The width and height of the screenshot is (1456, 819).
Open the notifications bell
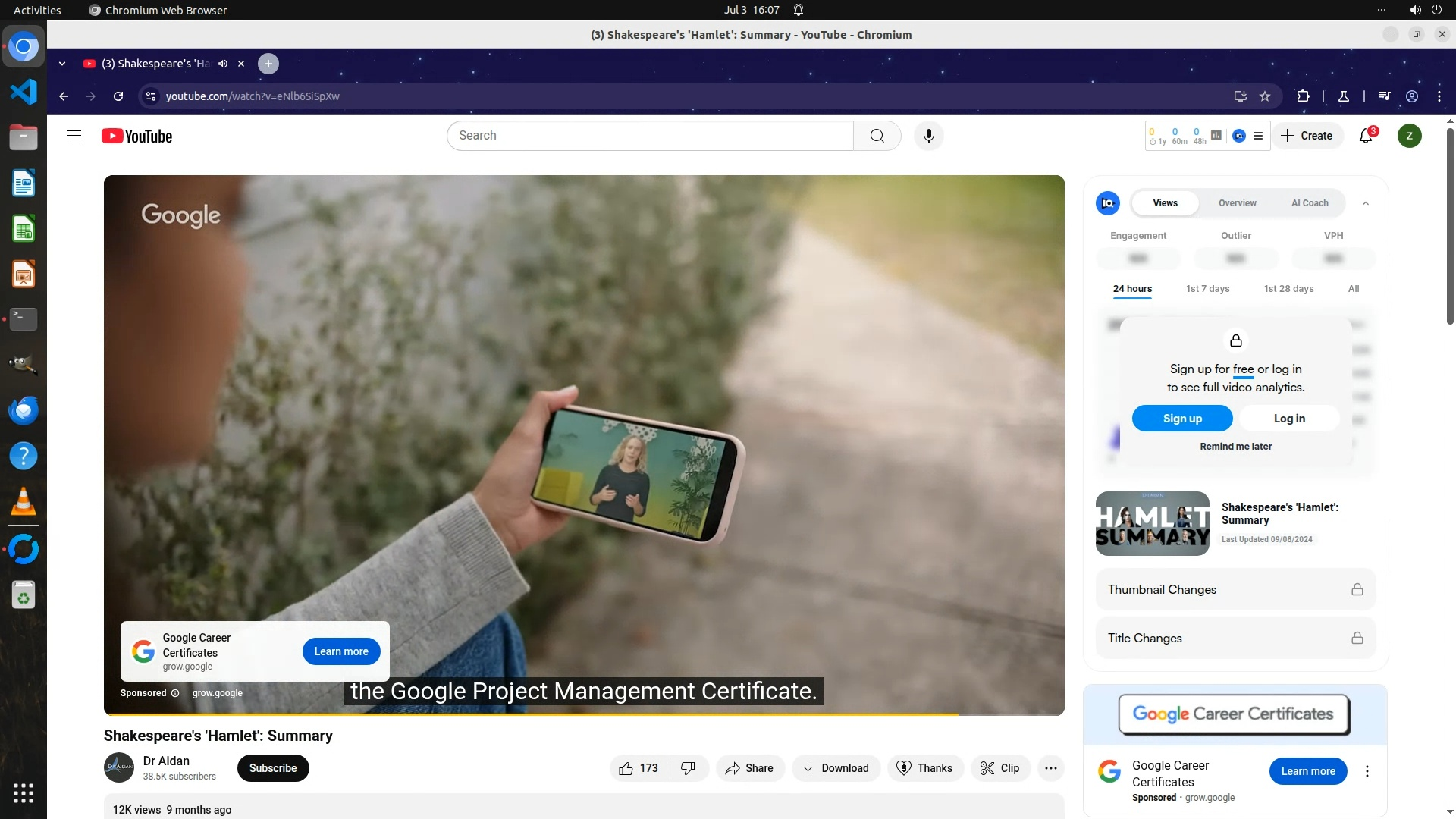[x=1366, y=136]
